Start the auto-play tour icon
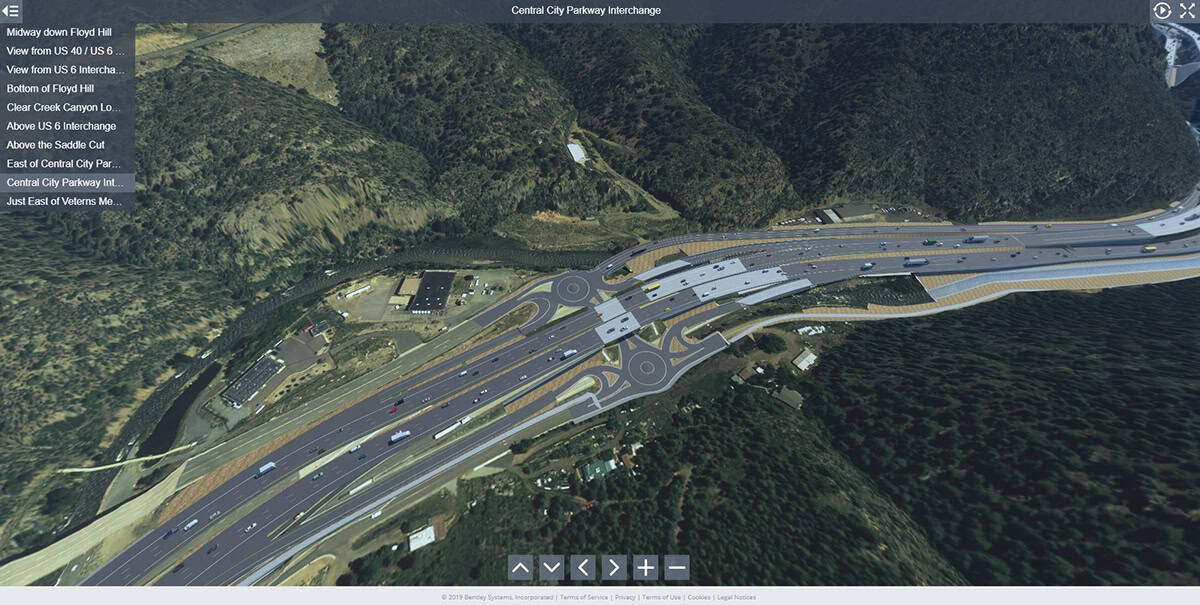 [1162, 11]
